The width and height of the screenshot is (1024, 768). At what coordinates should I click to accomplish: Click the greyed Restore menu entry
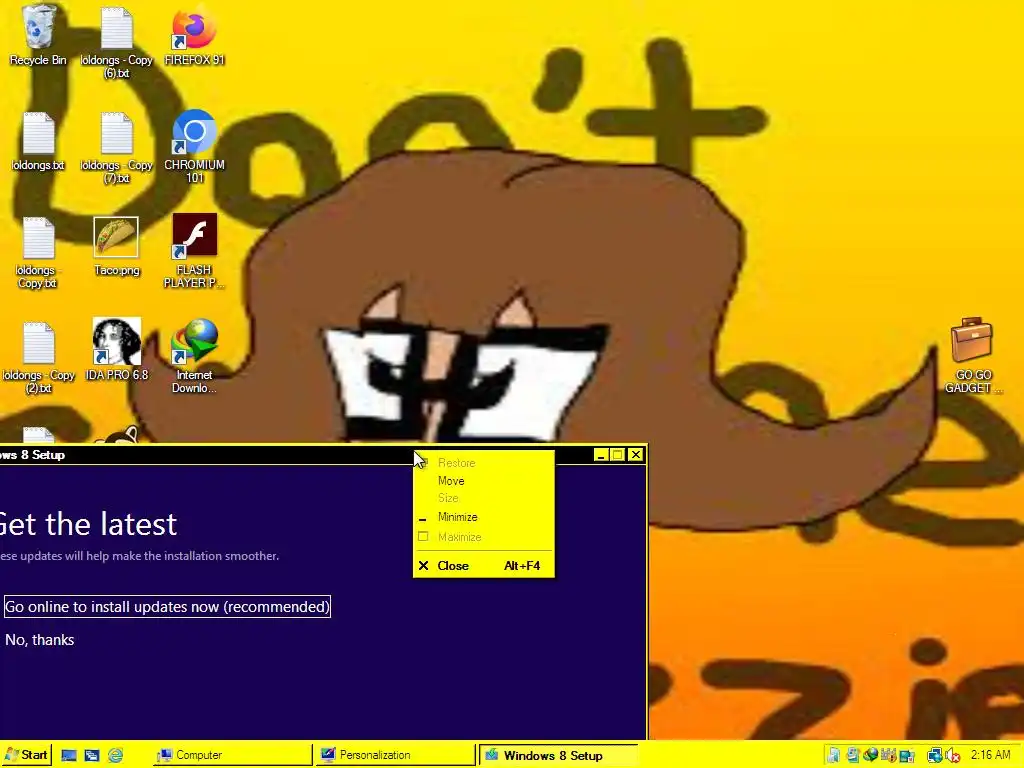click(484, 463)
